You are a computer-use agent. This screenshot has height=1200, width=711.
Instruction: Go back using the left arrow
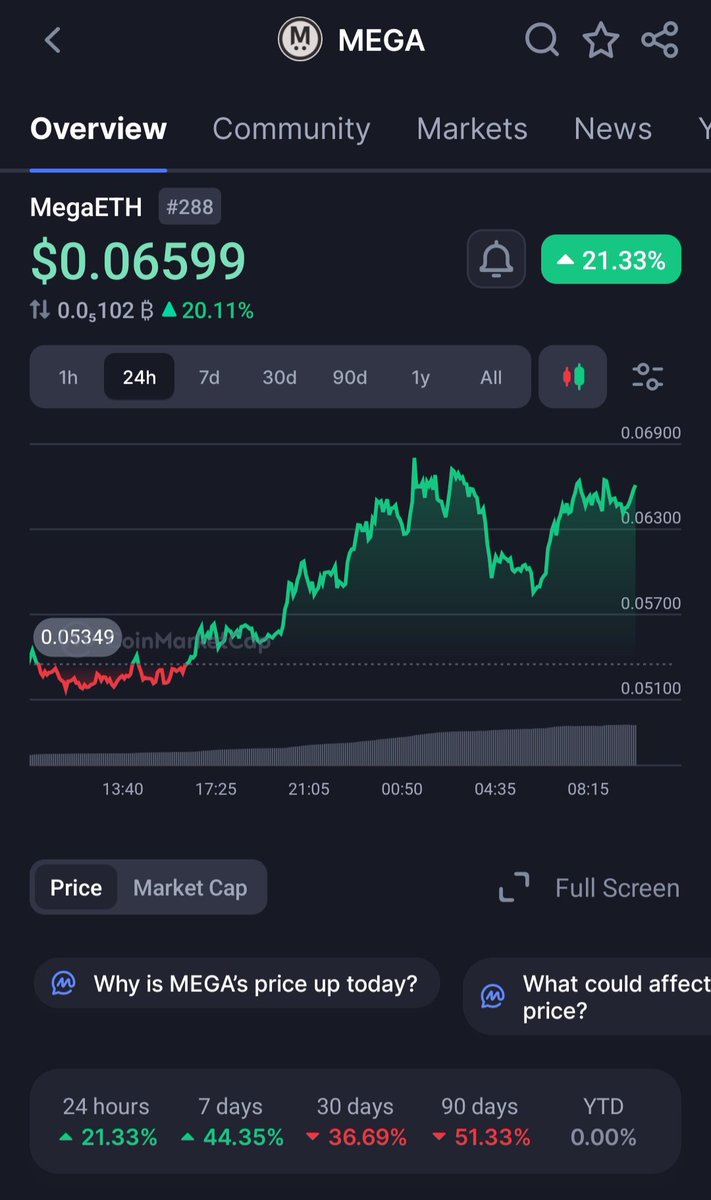[53, 40]
